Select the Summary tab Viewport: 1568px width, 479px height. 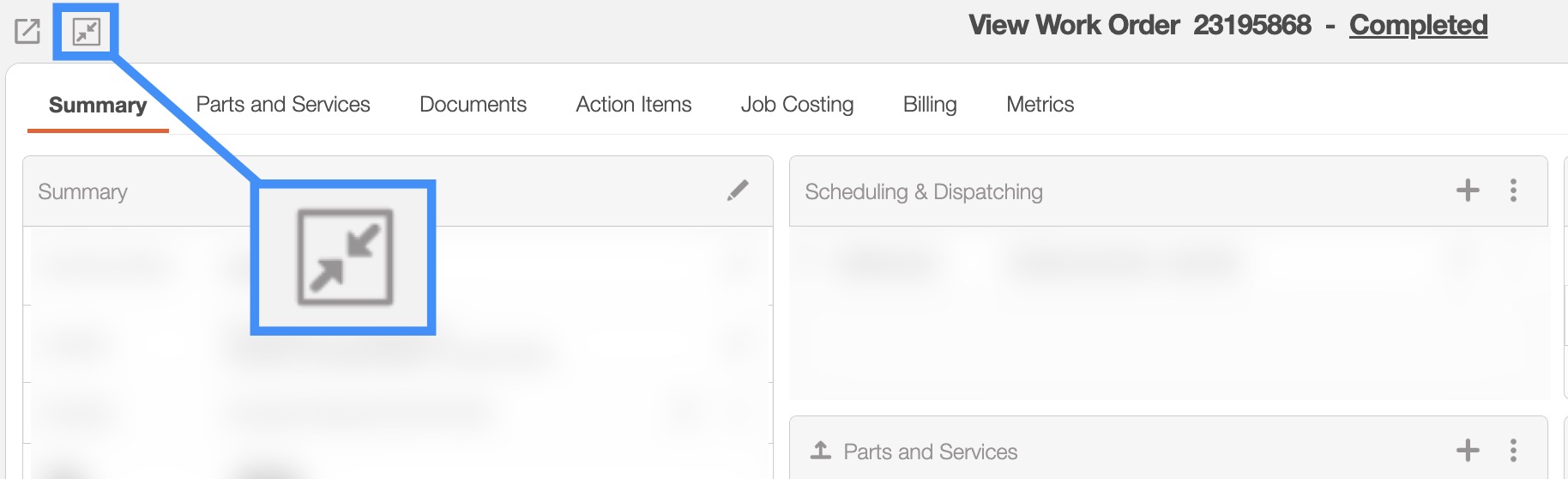coord(98,105)
